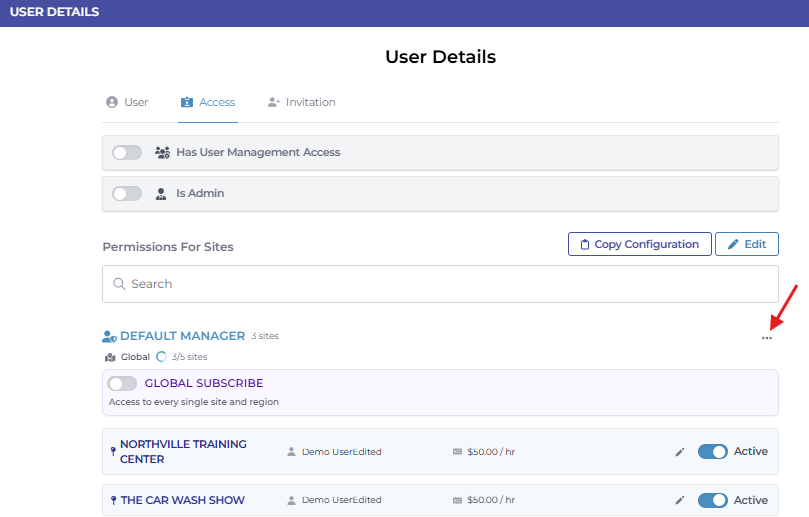Turn on the Is Admin toggle
Screen dimensions: 809x517
click(127, 194)
